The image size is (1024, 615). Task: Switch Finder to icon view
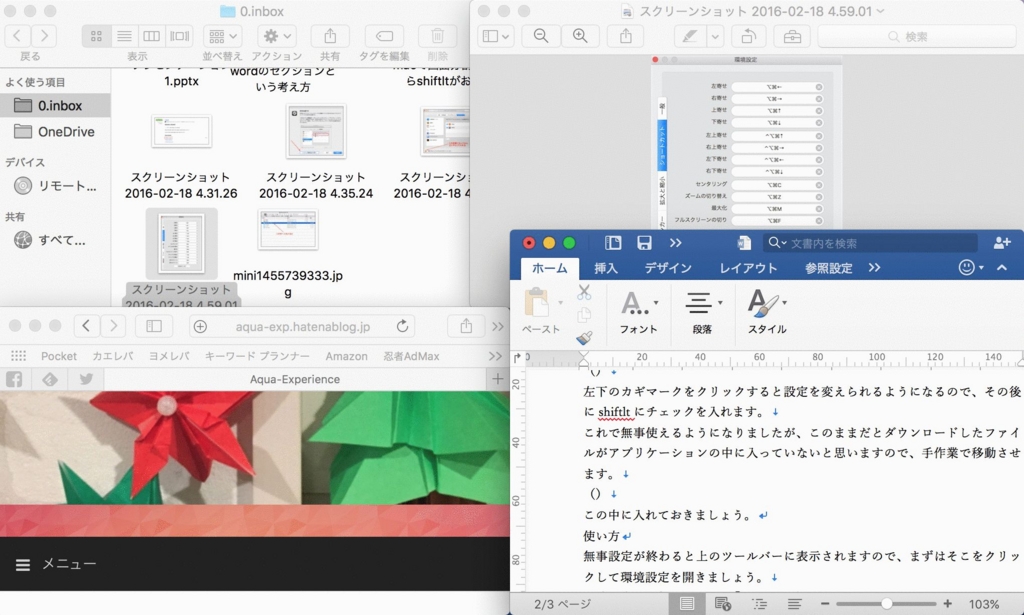point(96,36)
